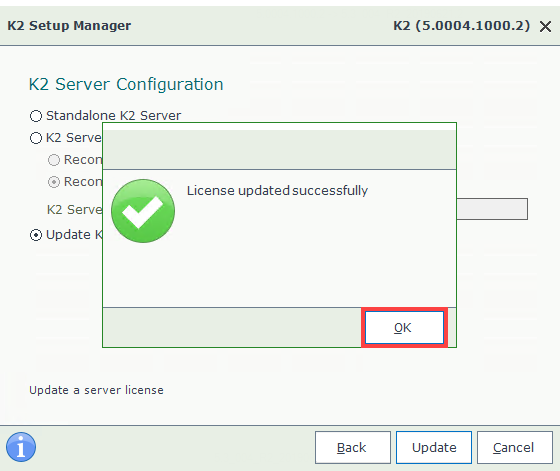Click the 'K2 Setup Manager' title text
This screenshot has height=471, width=560.
coord(69,26)
